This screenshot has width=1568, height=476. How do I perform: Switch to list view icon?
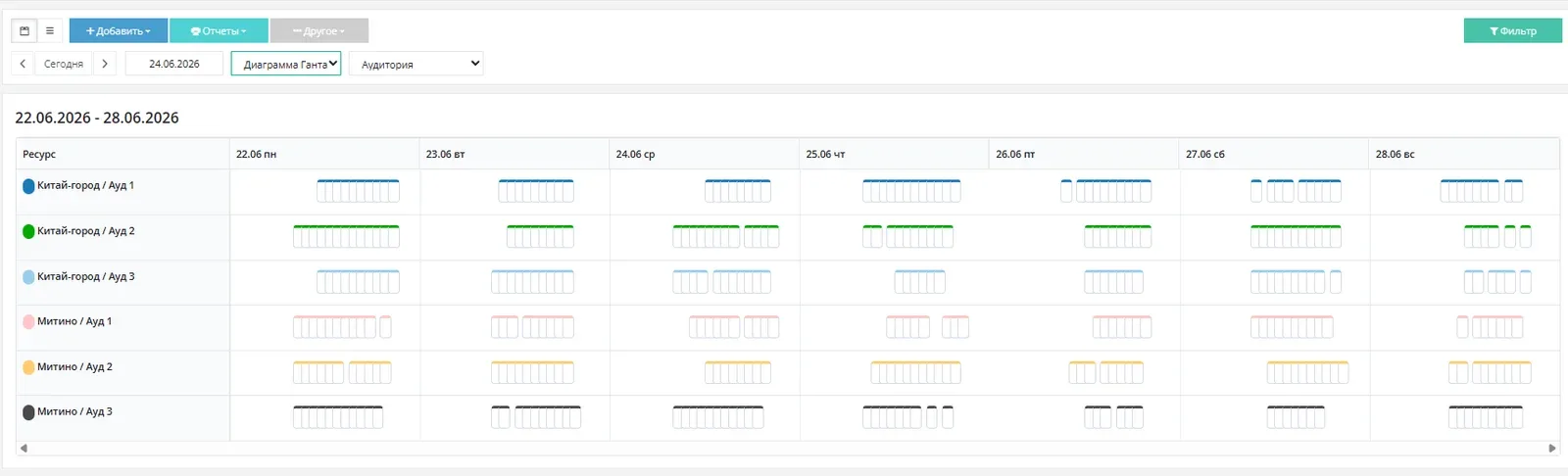pyautogui.click(x=50, y=30)
